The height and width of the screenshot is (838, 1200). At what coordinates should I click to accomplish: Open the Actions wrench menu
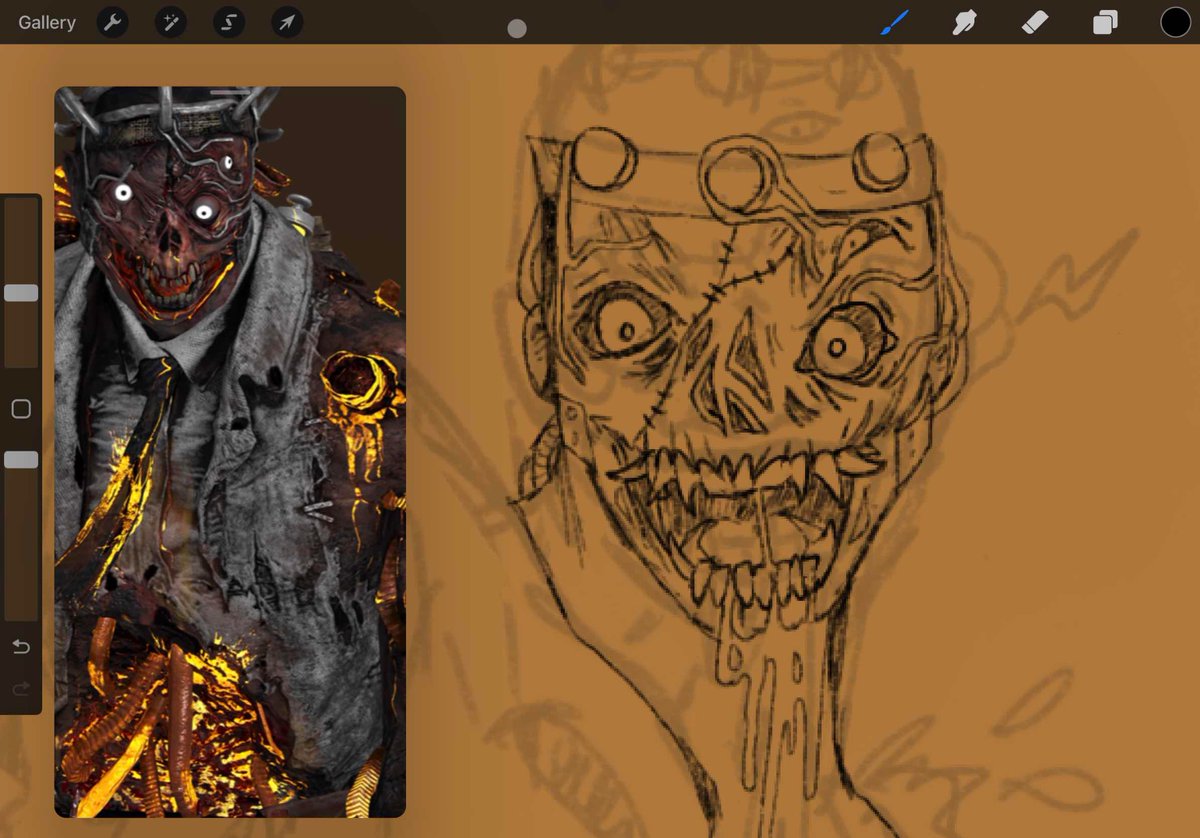click(113, 22)
